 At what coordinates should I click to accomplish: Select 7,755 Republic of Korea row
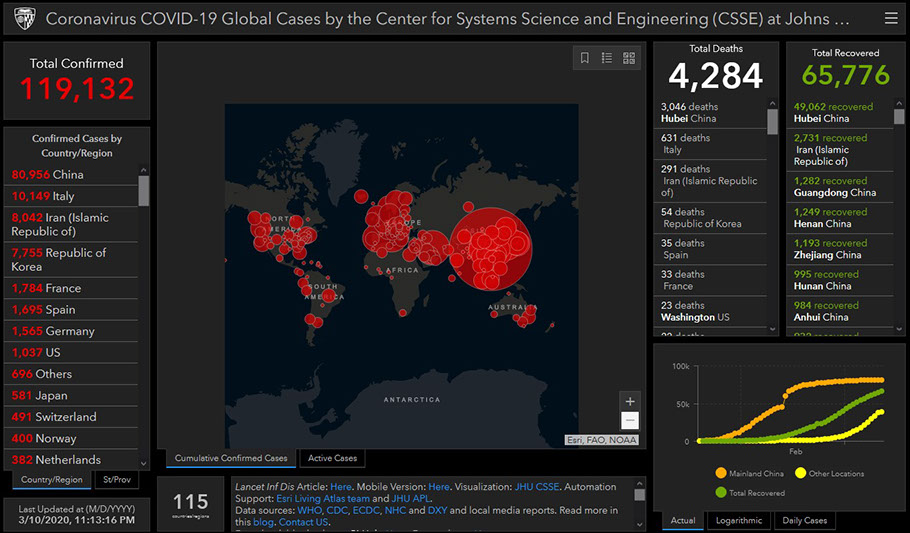pos(71,260)
